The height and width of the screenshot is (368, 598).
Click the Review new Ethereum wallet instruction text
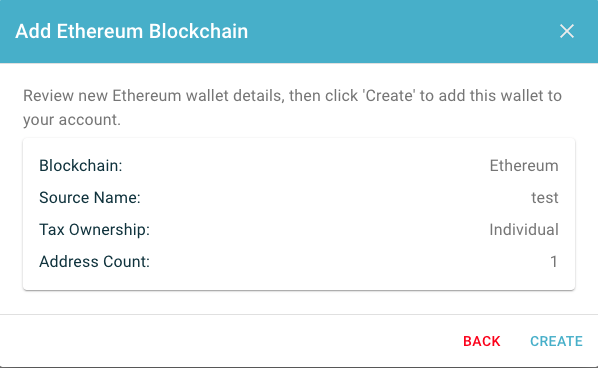pyautogui.click(x=292, y=107)
